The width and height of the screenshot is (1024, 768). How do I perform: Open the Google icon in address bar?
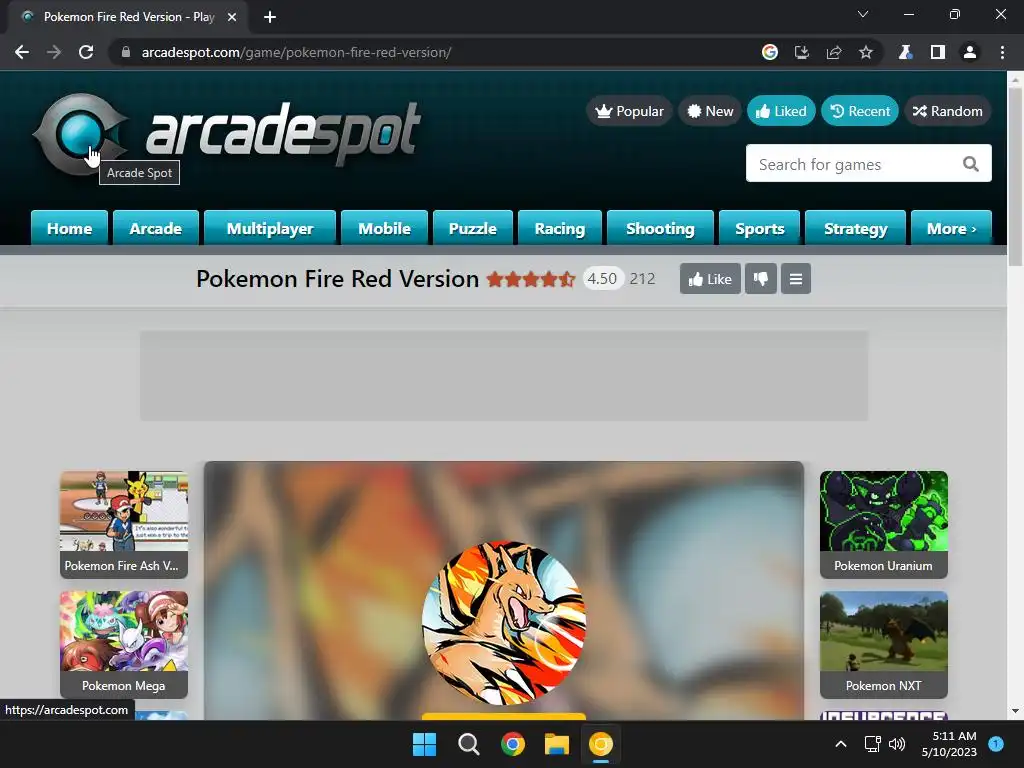(770, 52)
